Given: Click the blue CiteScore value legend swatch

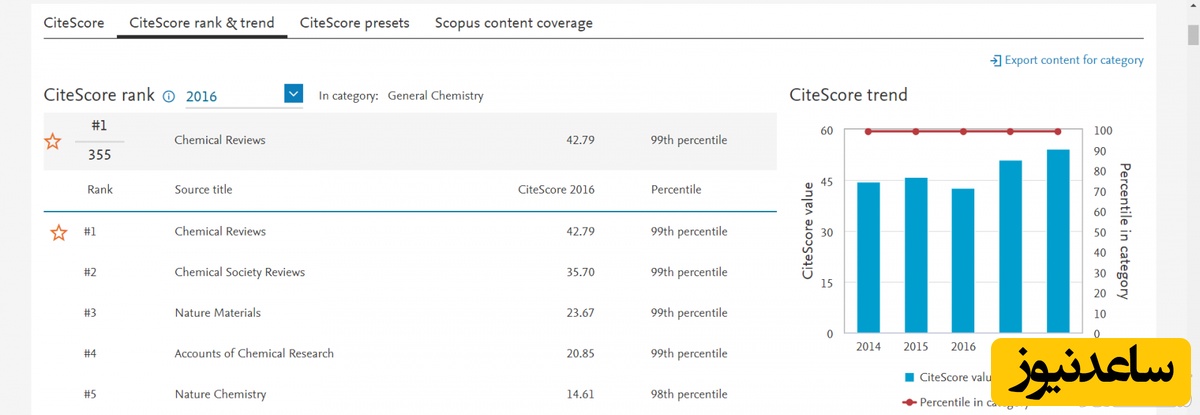Looking at the screenshot, I should (x=909, y=377).
